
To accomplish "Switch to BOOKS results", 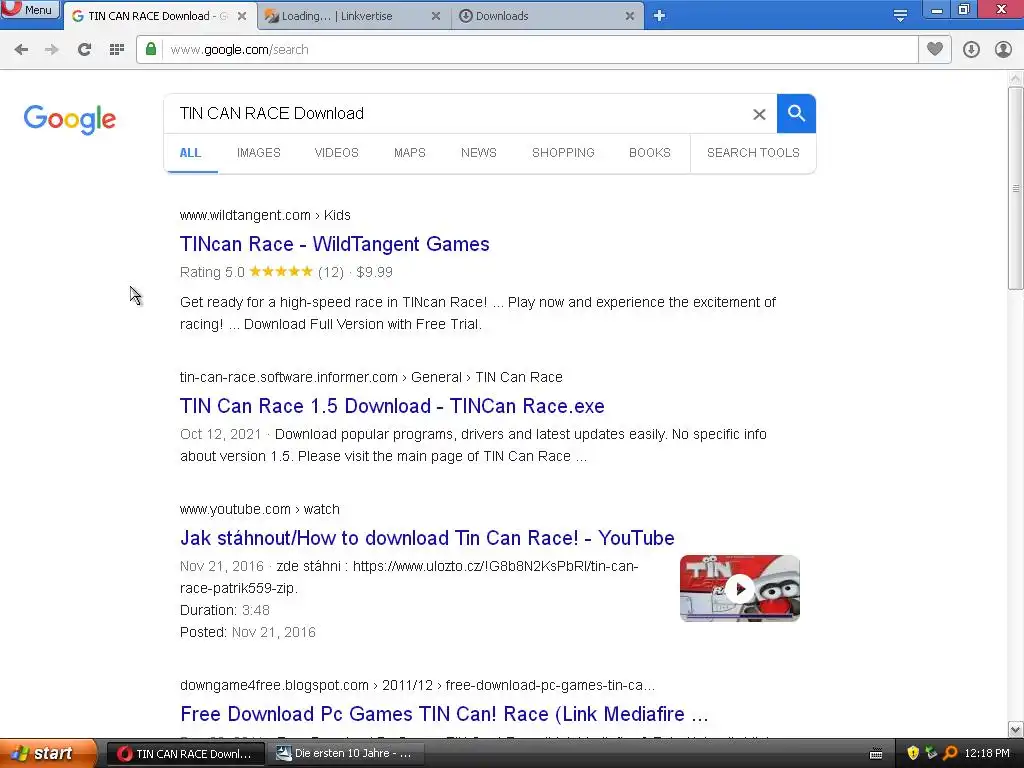I will [650, 153].
